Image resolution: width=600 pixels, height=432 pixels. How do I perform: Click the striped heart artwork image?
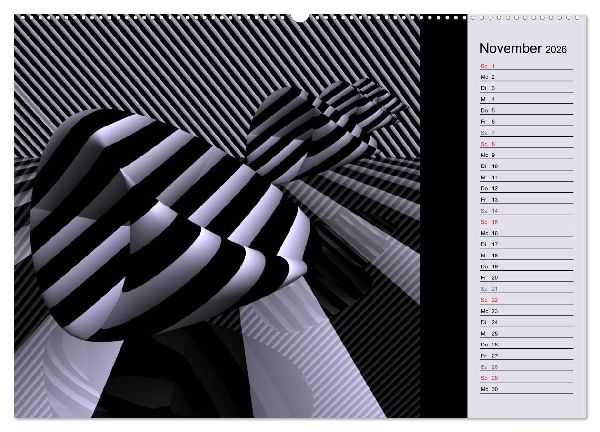click(x=217, y=216)
